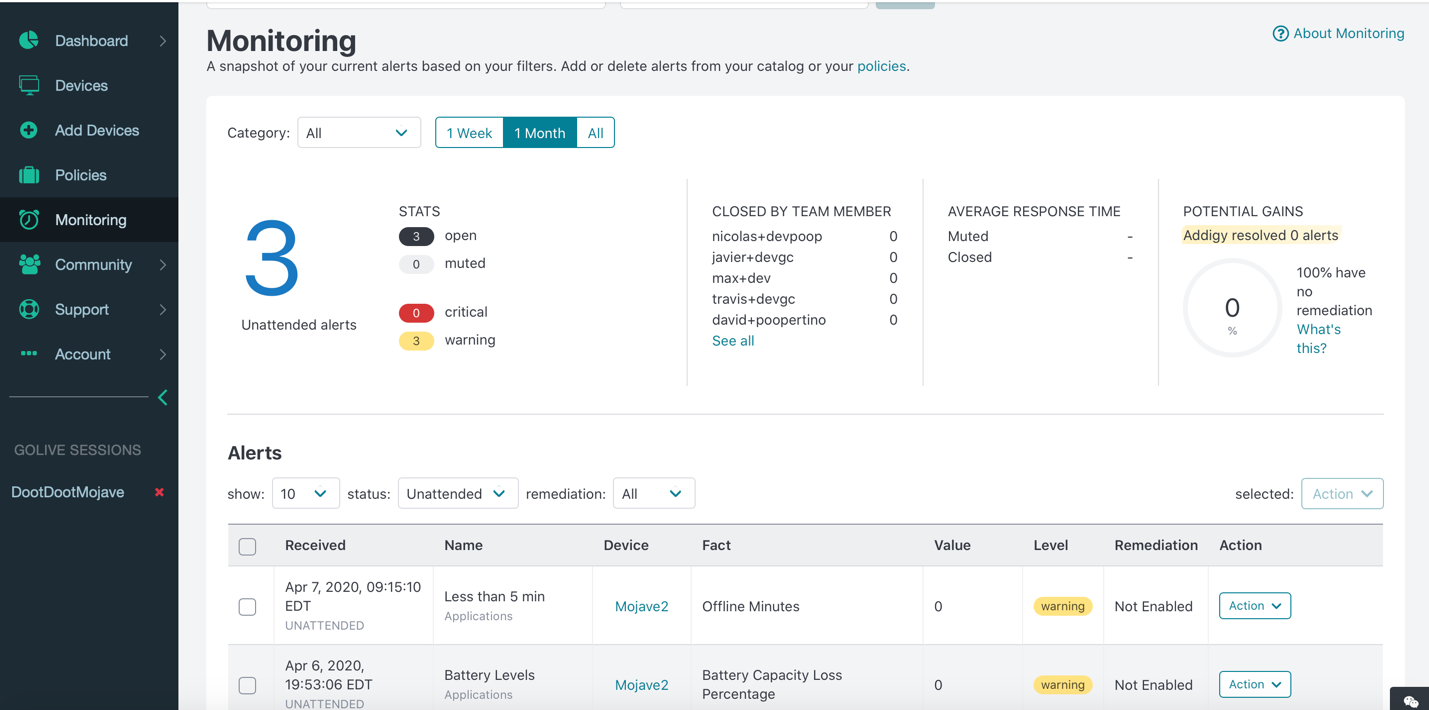Click the Dashboard pie chart icon
This screenshot has width=1429, height=710.
coord(29,40)
